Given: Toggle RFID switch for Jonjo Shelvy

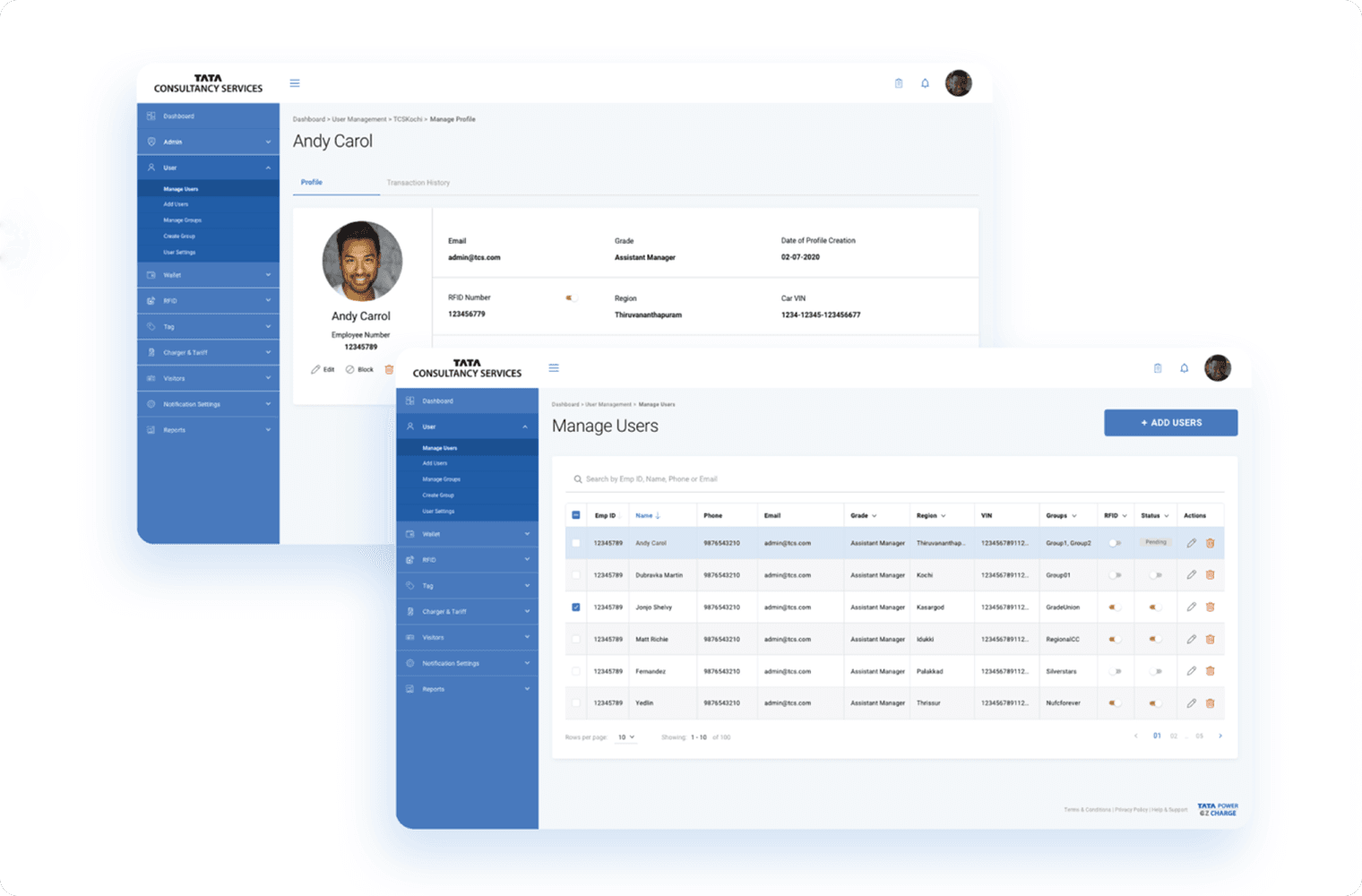Looking at the screenshot, I should pyautogui.click(x=1115, y=607).
